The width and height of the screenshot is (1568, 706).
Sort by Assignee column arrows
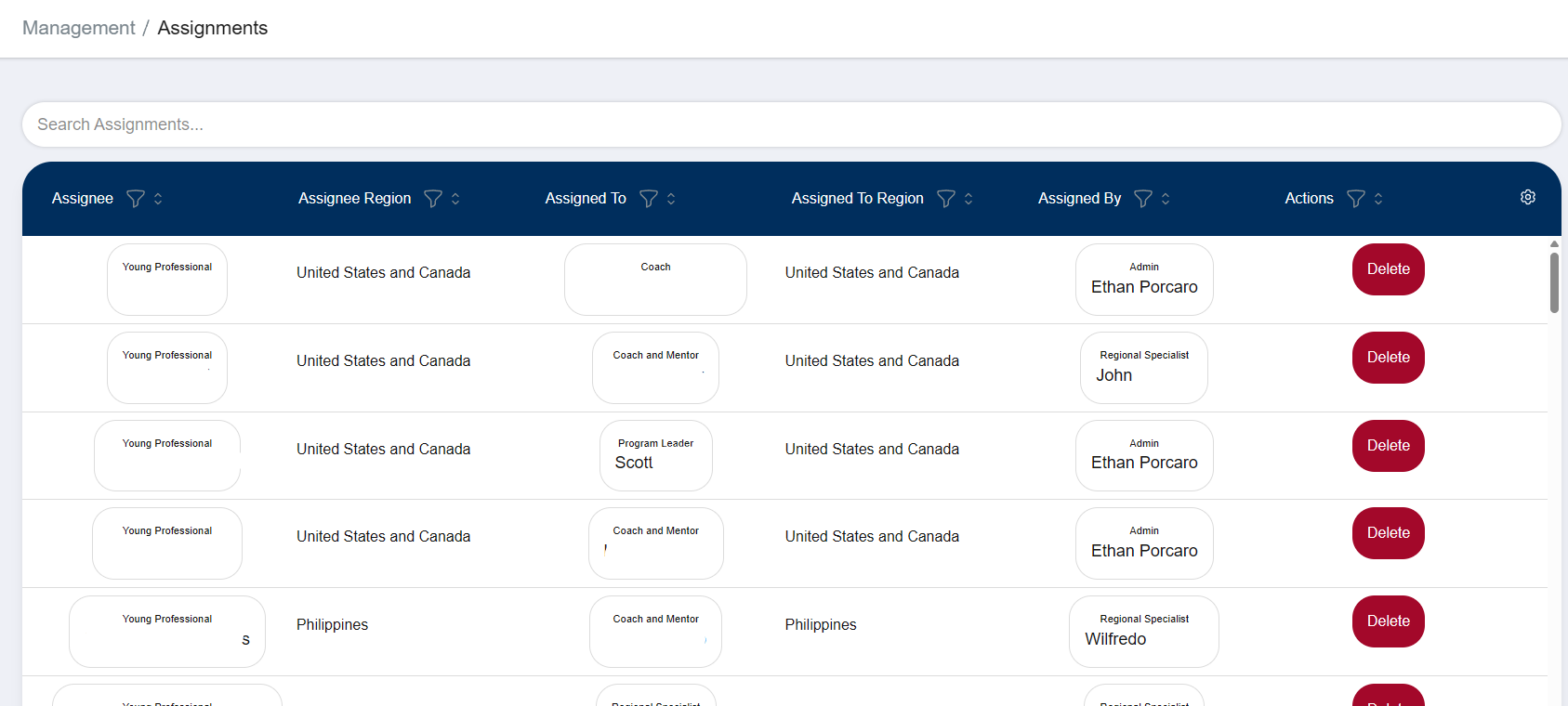click(x=158, y=199)
